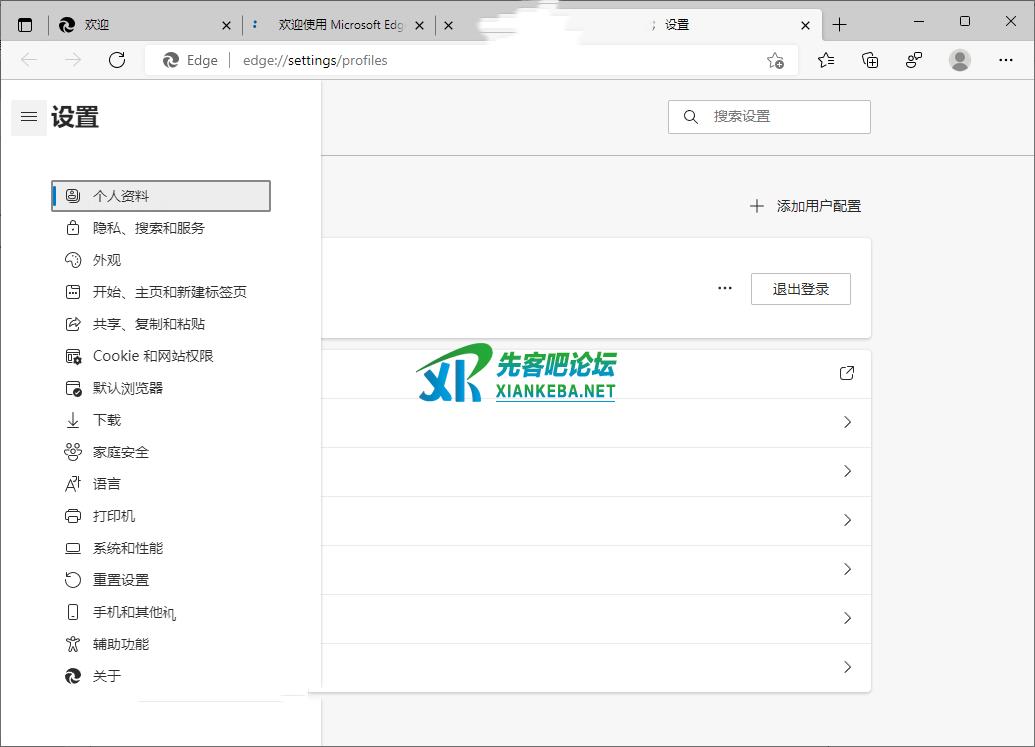This screenshot has width=1035, height=747.
Task: Select 隐私、搜索和服务 in the sidebar
Action: pyautogui.click(x=149, y=228)
